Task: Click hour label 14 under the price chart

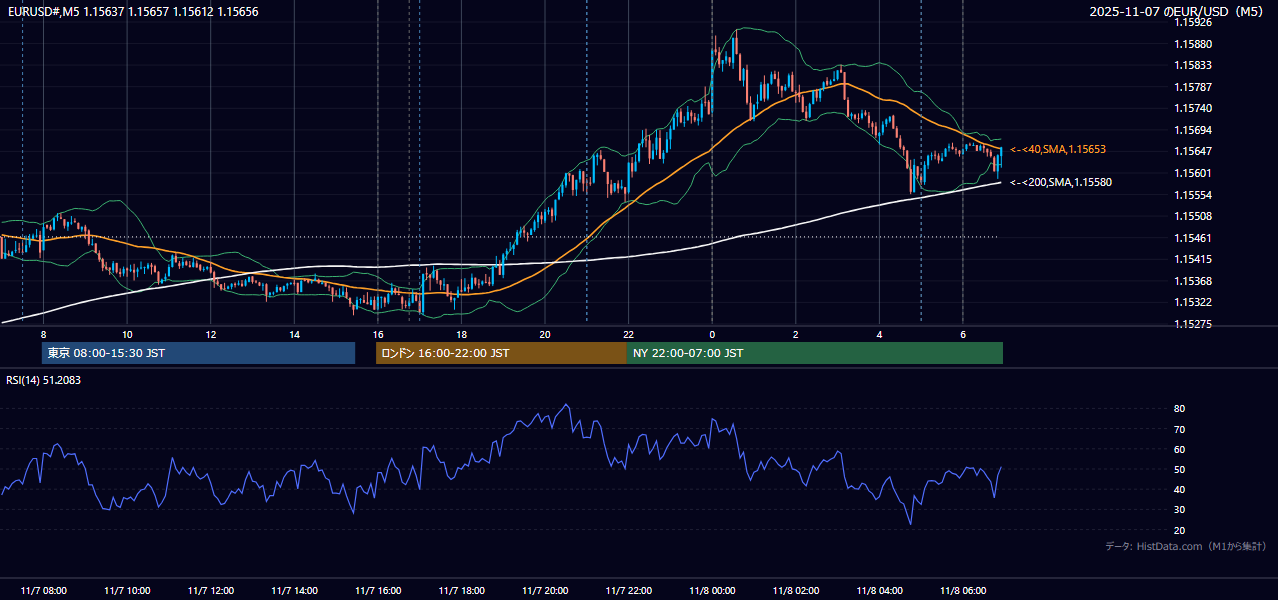Action: (294, 334)
